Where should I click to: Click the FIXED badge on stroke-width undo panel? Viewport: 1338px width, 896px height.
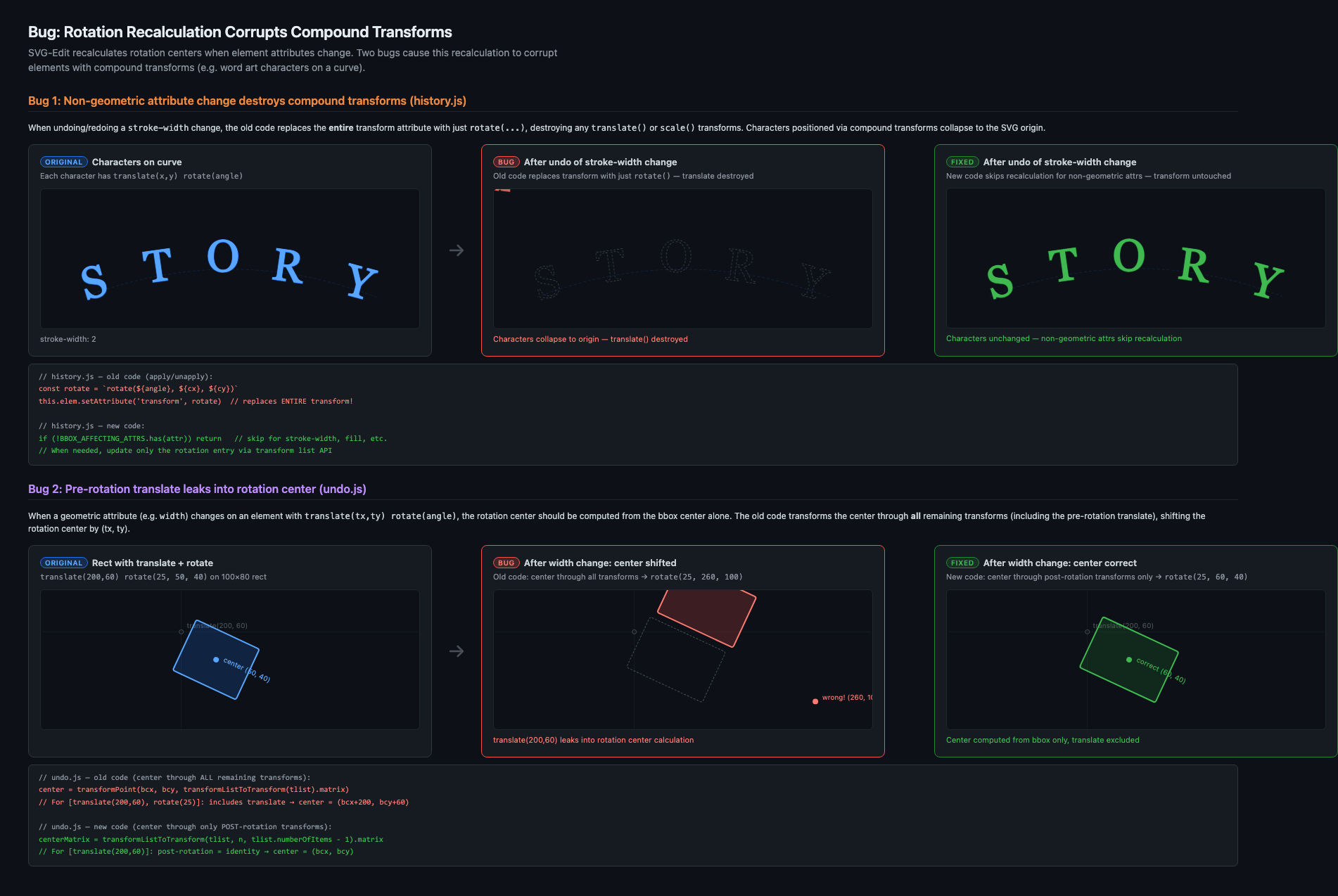[962, 162]
